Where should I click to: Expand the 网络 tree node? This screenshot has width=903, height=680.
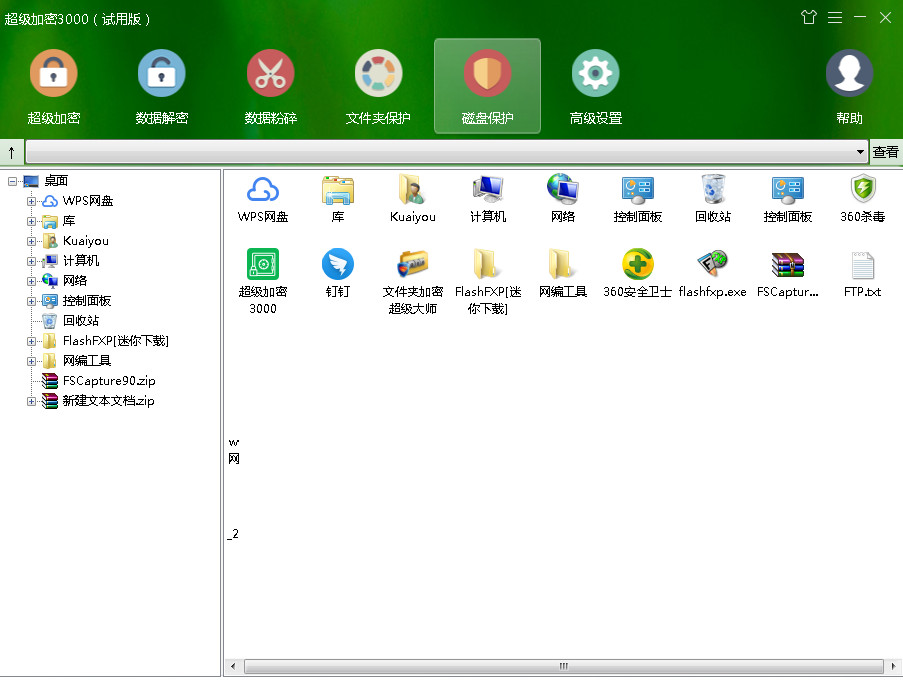pyautogui.click(x=32, y=282)
